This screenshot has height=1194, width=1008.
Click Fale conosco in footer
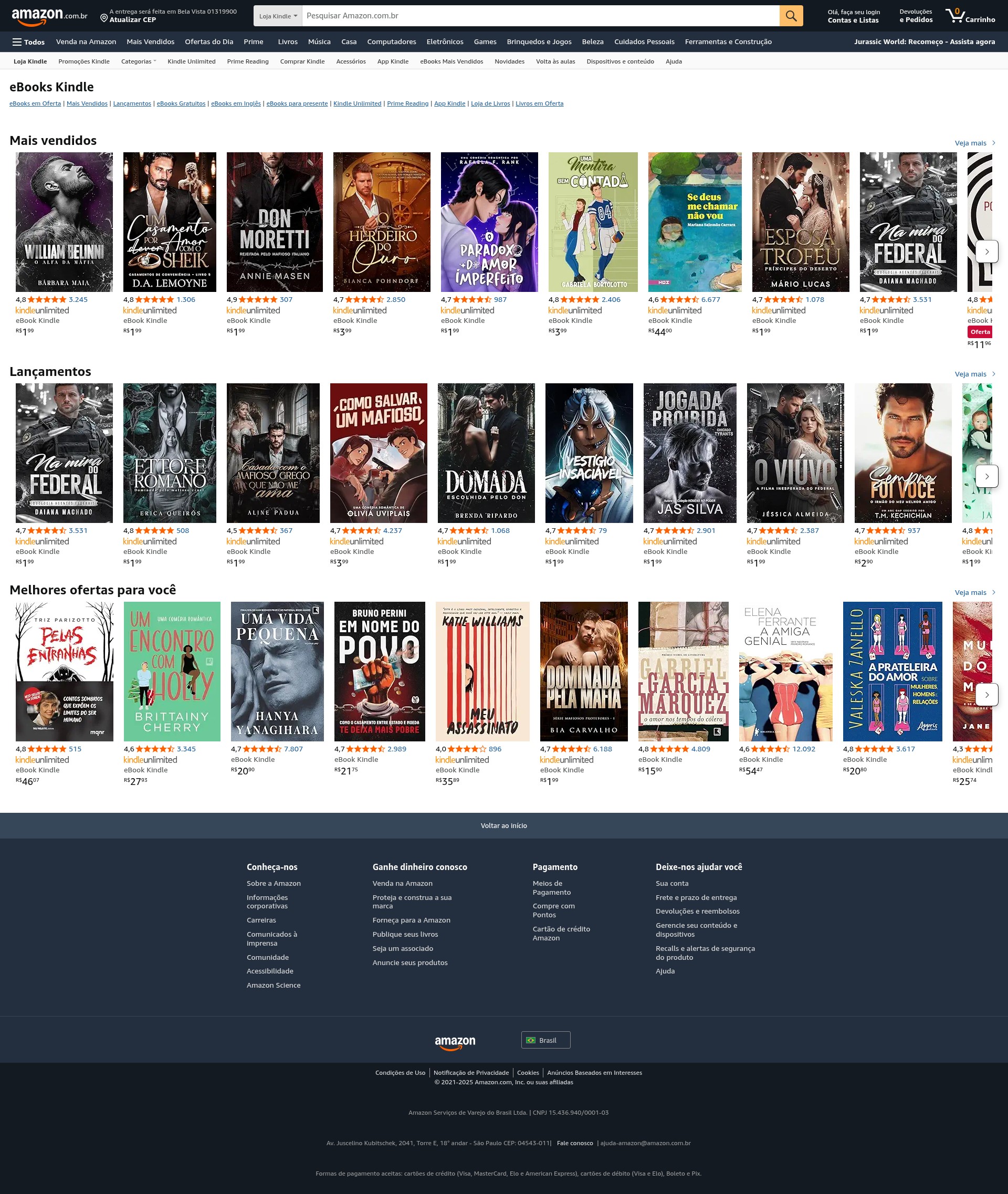[x=575, y=1143]
